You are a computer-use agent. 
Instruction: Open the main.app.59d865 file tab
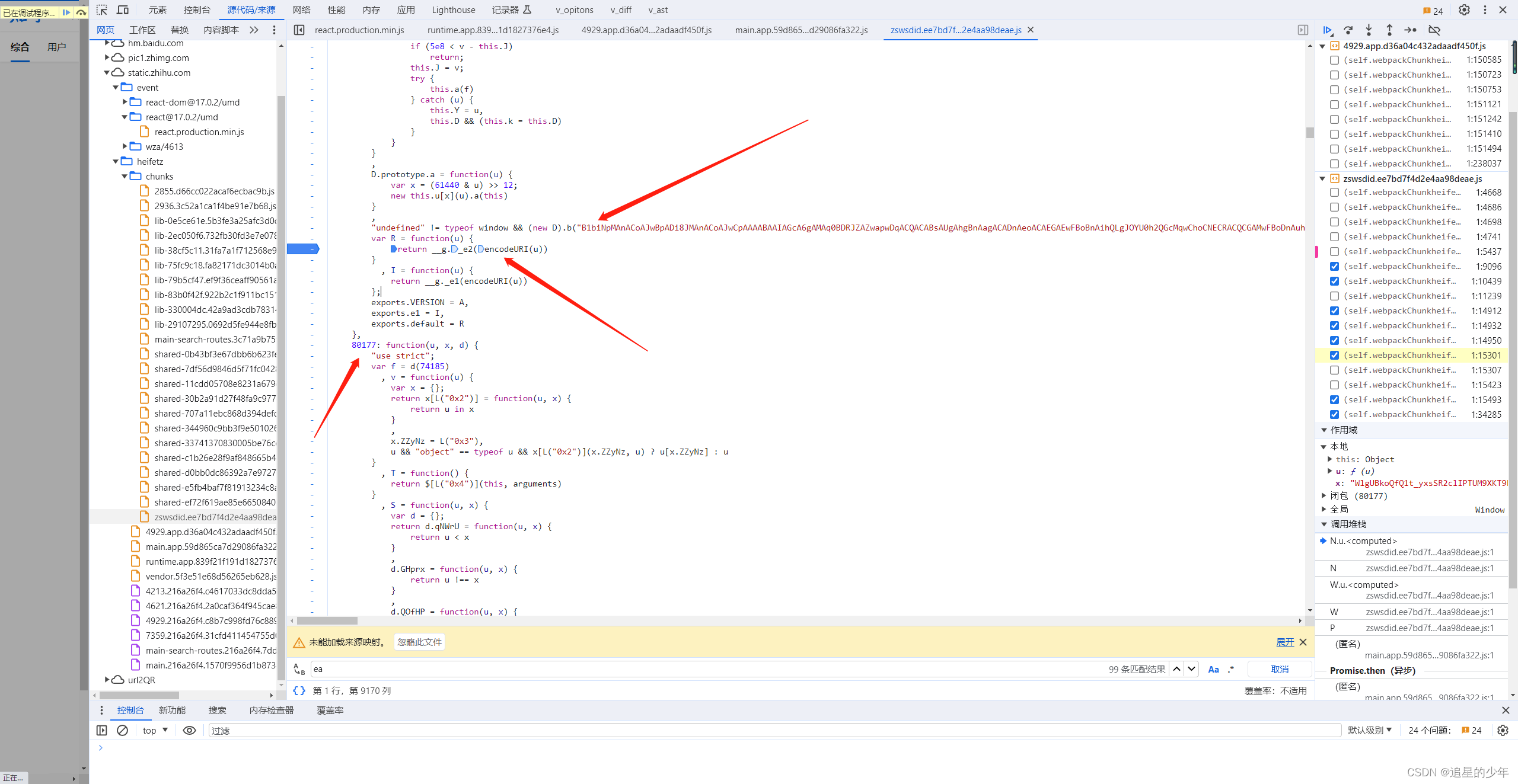pyautogui.click(x=801, y=30)
